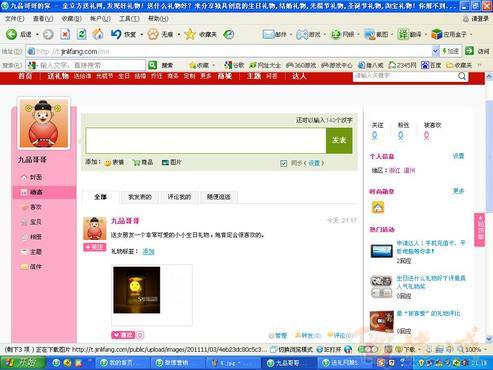Image resolution: width=493 pixels, height=370 pixels.
Task: Open 信件 in the pink sidebar
Action: click(36, 267)
